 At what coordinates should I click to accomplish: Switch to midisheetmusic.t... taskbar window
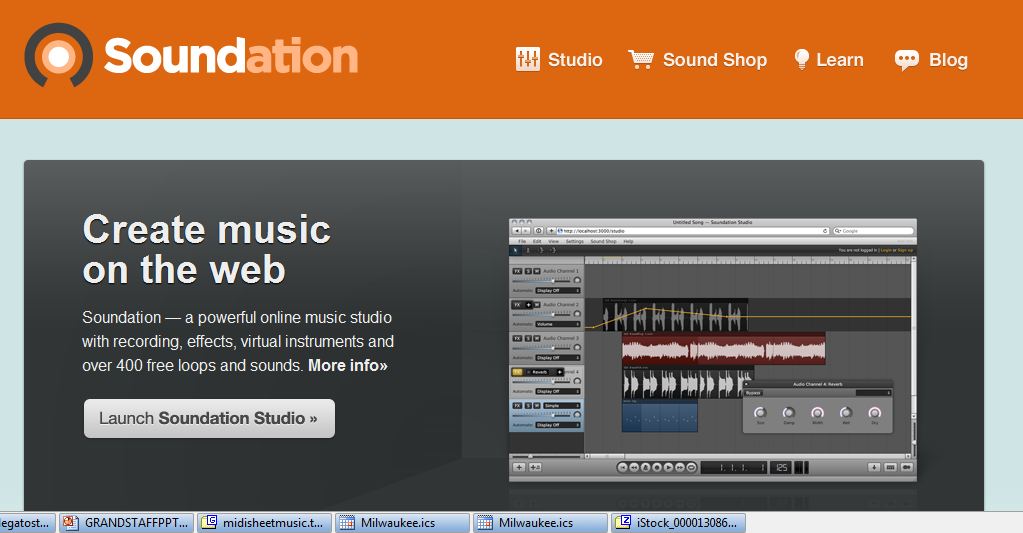264,523
